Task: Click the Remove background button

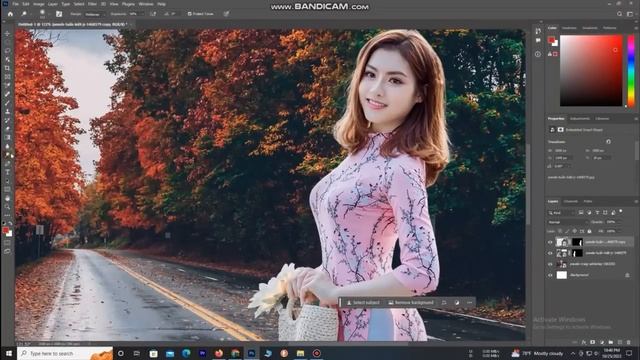Action: coord(411,302)
